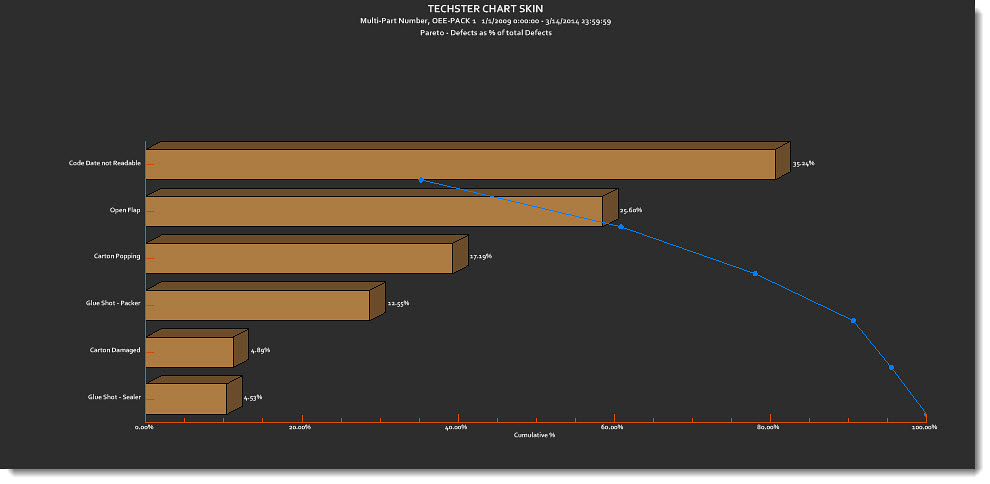The width and height of the screenshot is (990, 484).
Task: Click blue line point on Carton Popping row
Action: click(x=755, y=273)
